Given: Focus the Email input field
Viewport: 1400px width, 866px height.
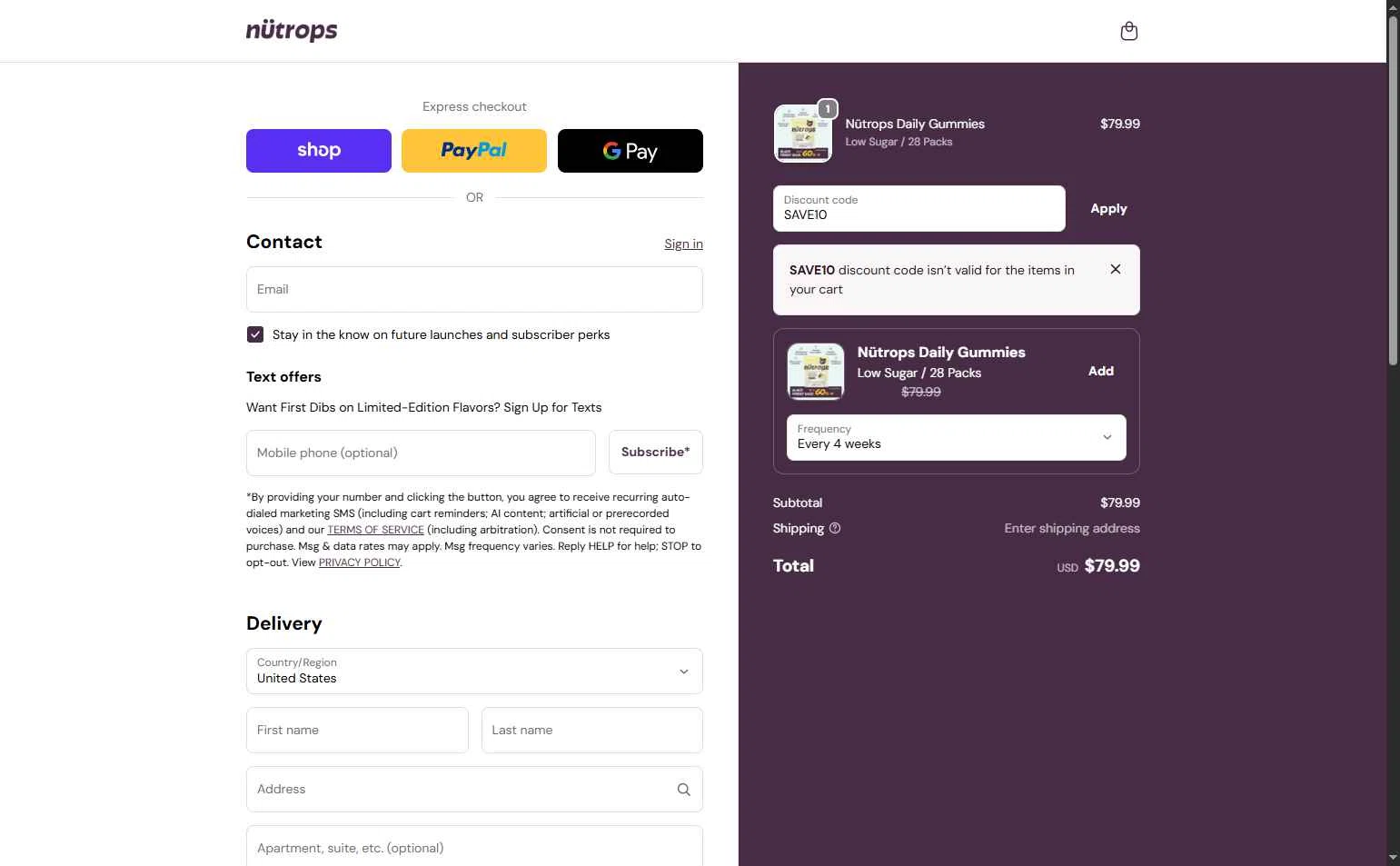Looking at the screenshot, I should click(x=474, y=289).
